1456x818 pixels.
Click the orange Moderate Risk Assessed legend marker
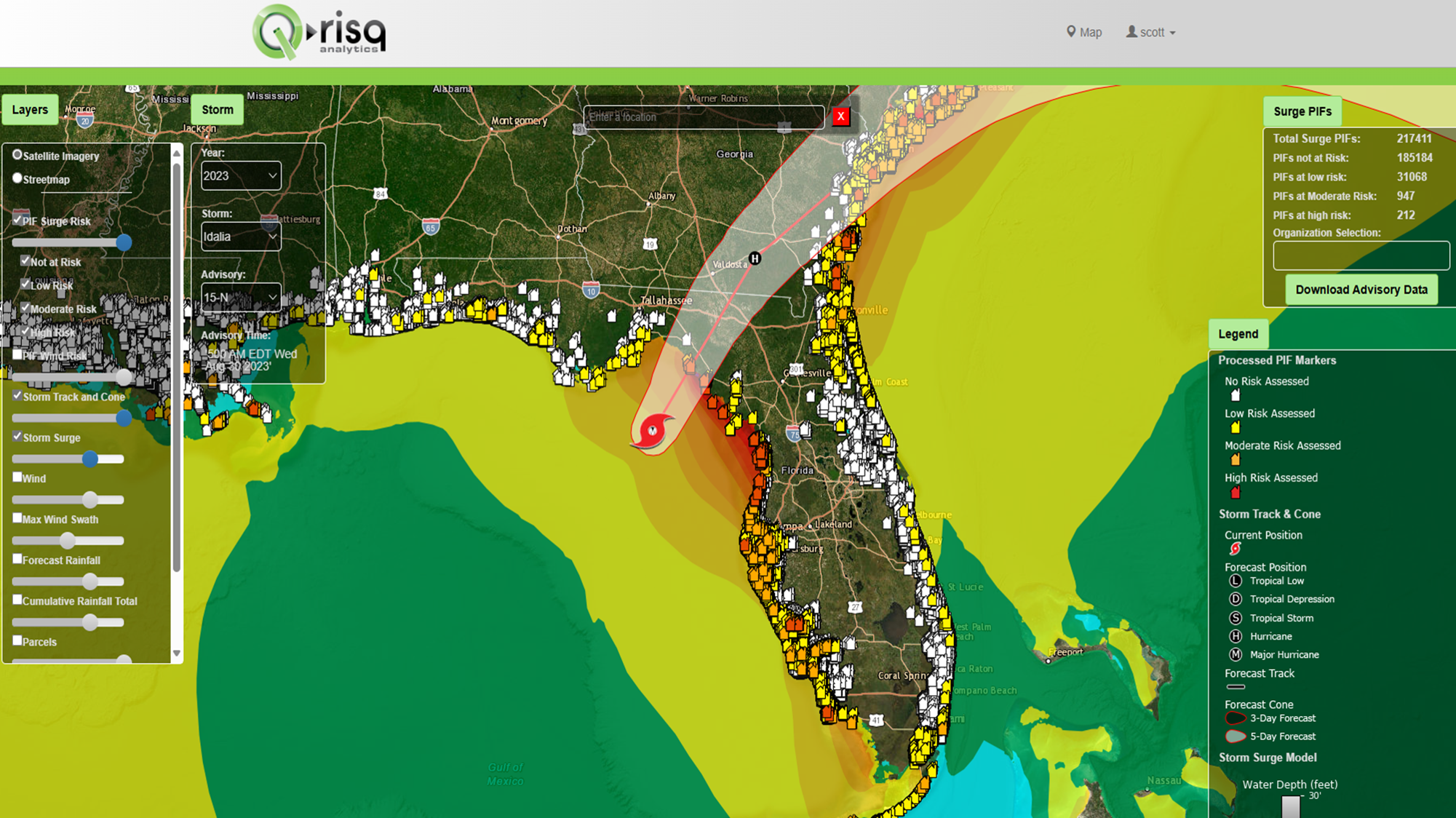pos(1235,460)
